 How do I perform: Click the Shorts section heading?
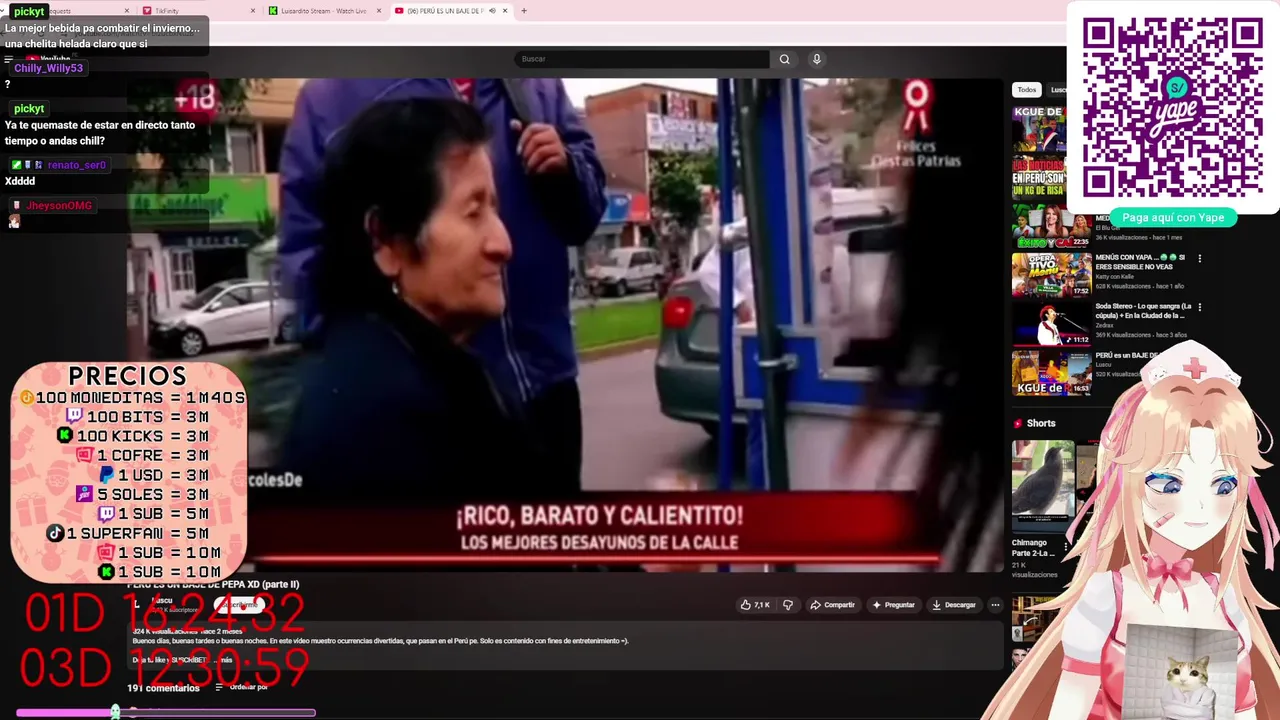[1041, 423]
